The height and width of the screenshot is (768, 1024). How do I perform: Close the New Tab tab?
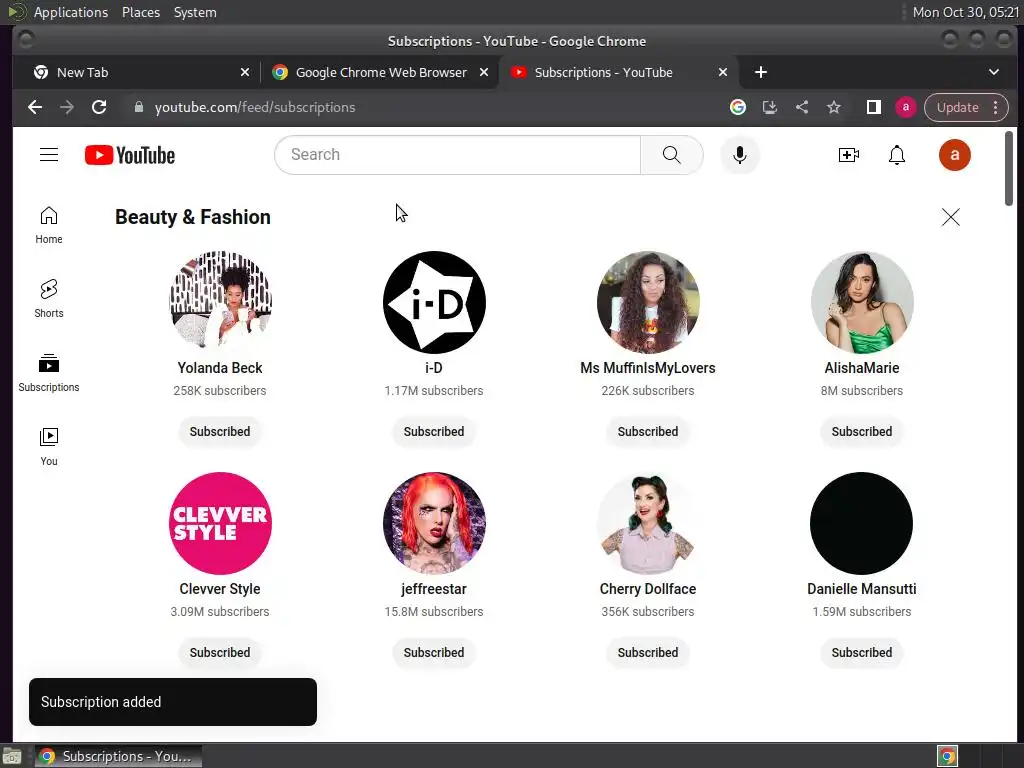[x=245, y=72]
